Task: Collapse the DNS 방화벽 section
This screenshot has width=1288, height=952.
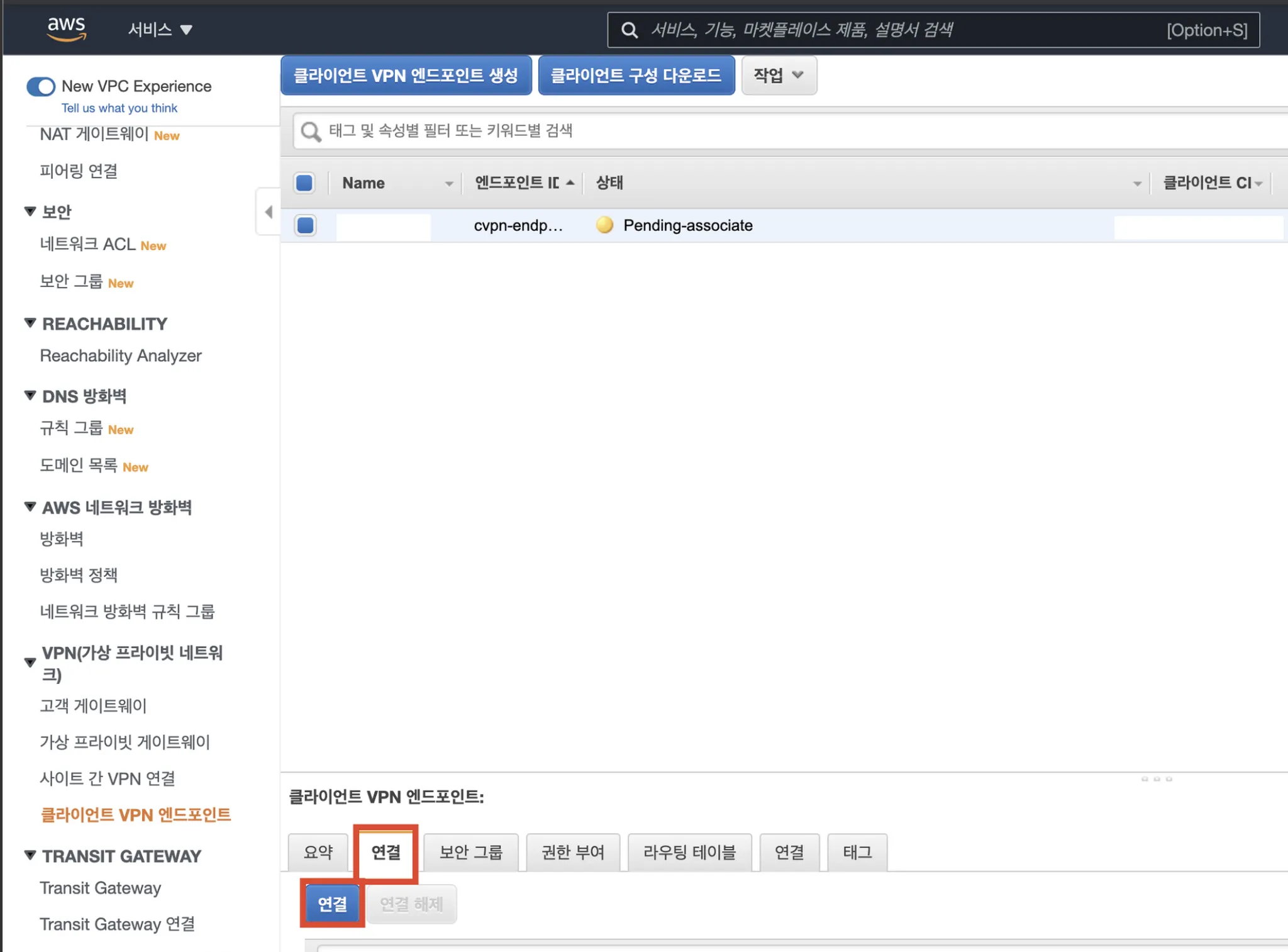Action: 30,396
